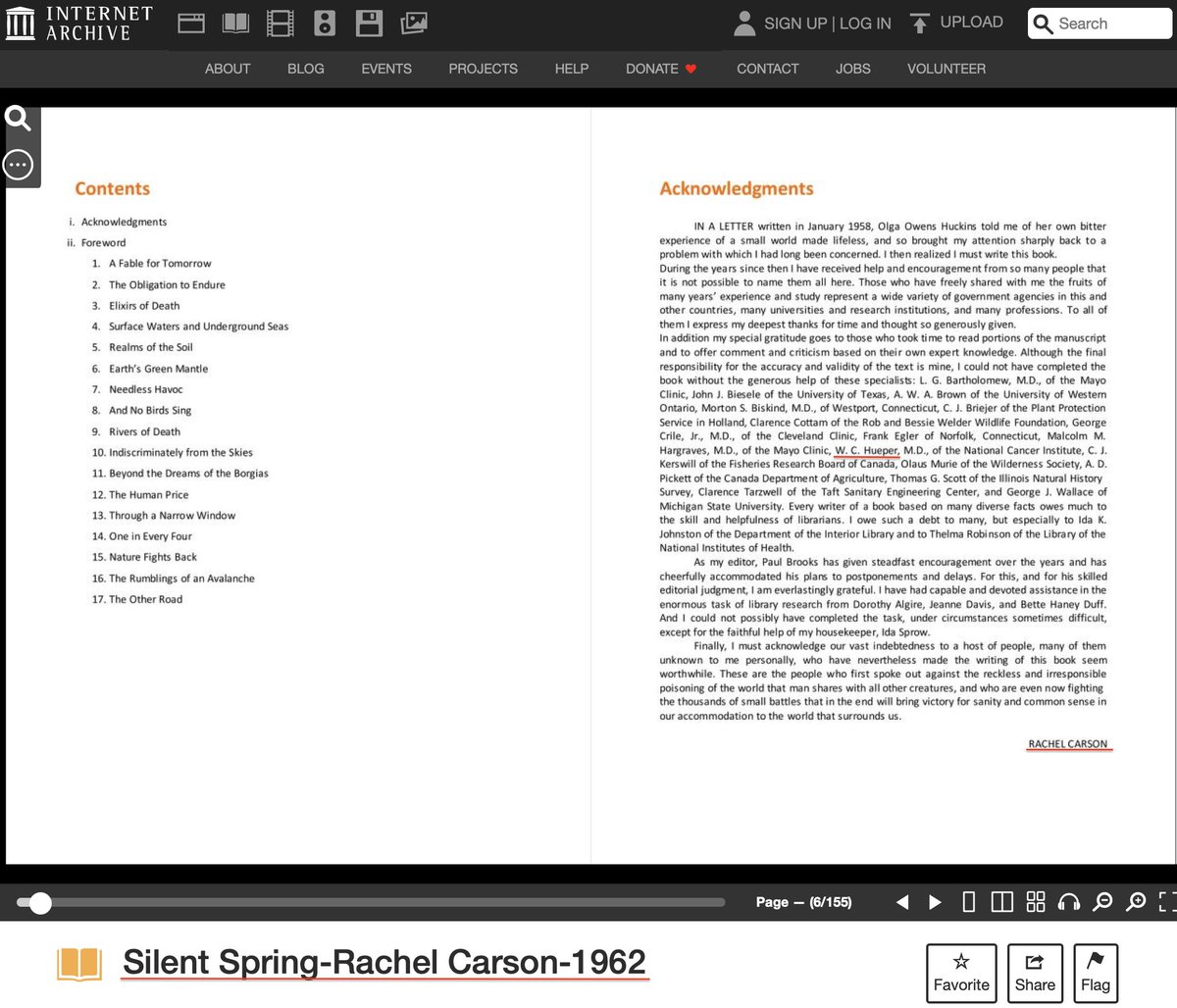Click the 'Needless Havoc' entry

[146, 389]
